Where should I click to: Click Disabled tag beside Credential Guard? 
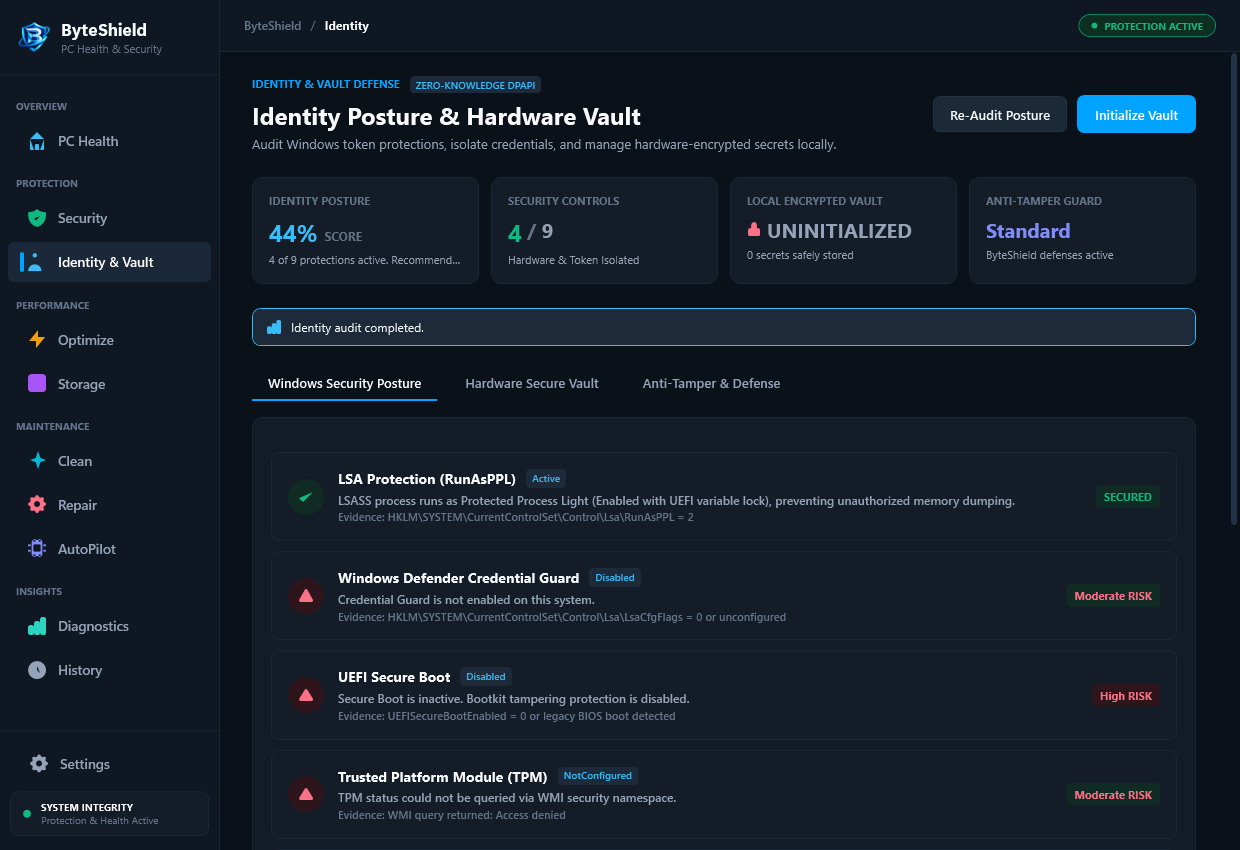point(614,577)
